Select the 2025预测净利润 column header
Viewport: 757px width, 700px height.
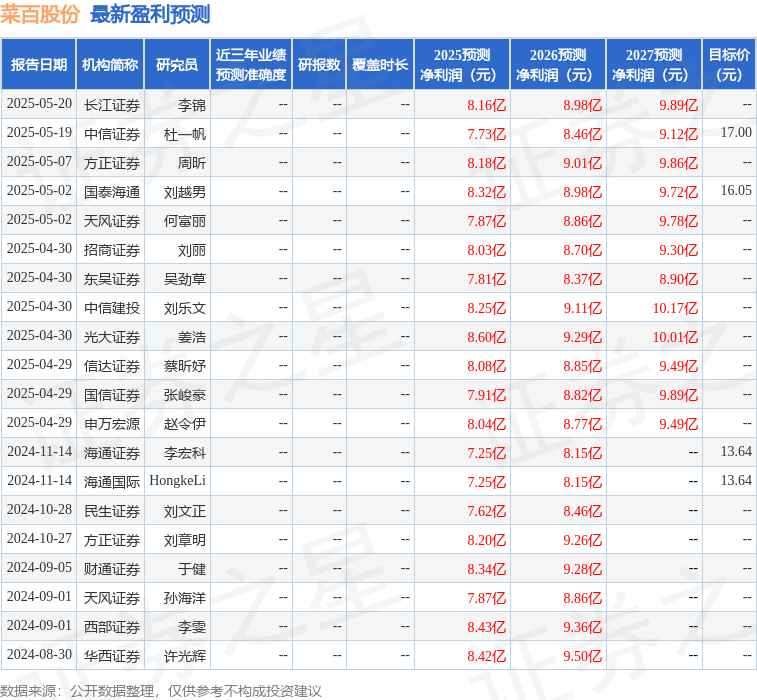pos(462,64)
